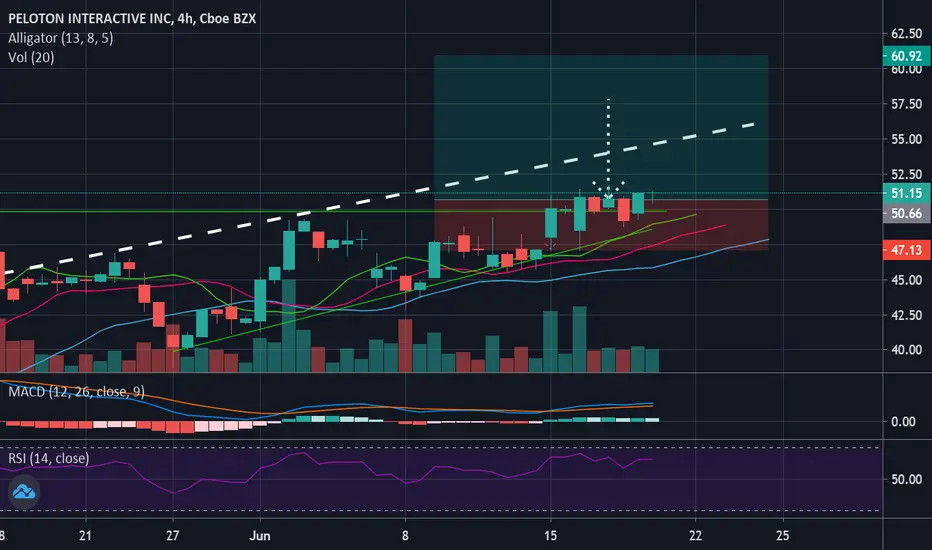The height and width of the screenshot is (550, 932).
Task: Click the 40.00 price axis value
Action: pos(906,350)
